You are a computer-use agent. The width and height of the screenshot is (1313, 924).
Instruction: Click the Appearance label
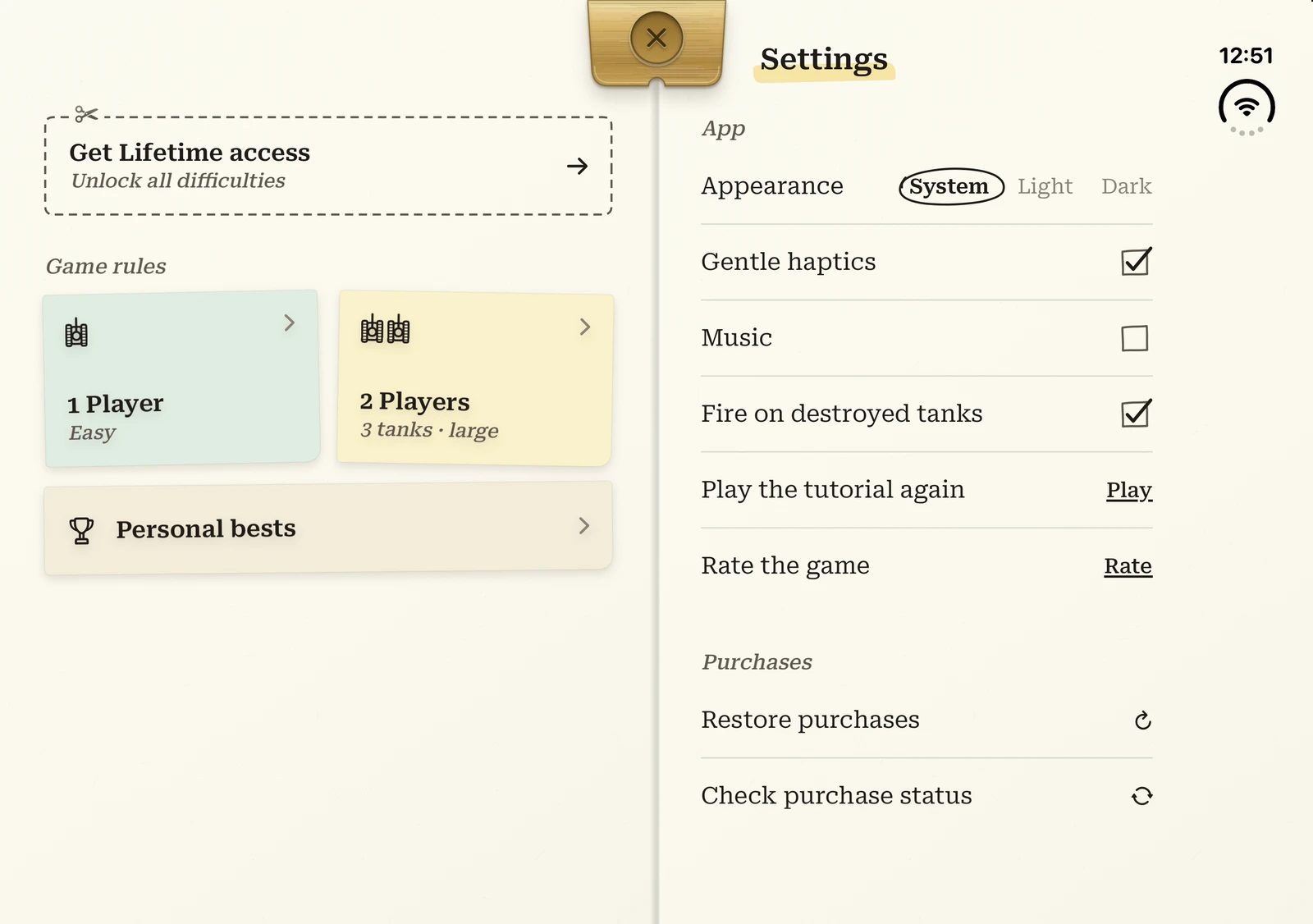(x=772, y=186)
